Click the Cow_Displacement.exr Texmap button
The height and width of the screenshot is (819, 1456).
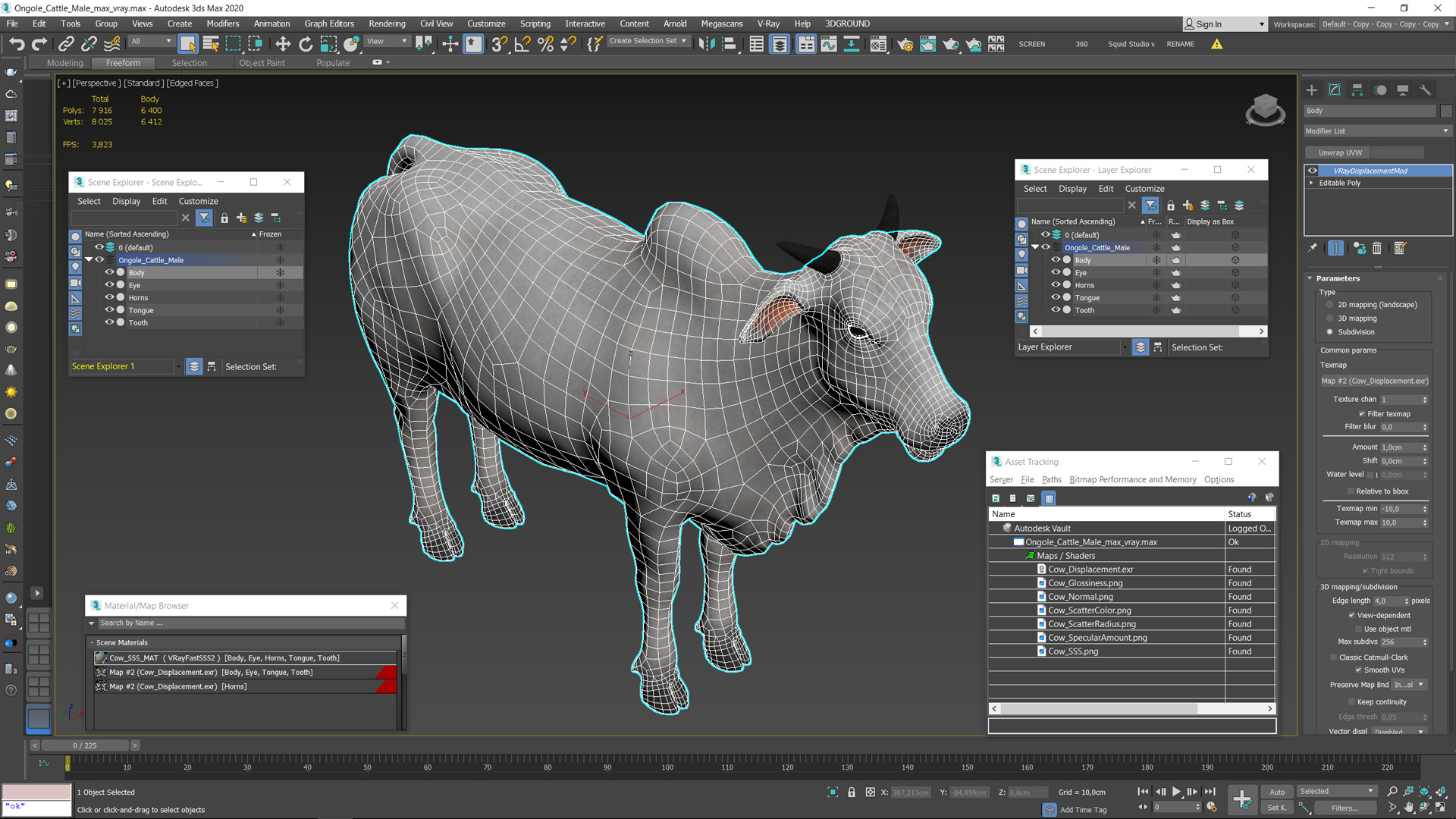point(1374,381)
